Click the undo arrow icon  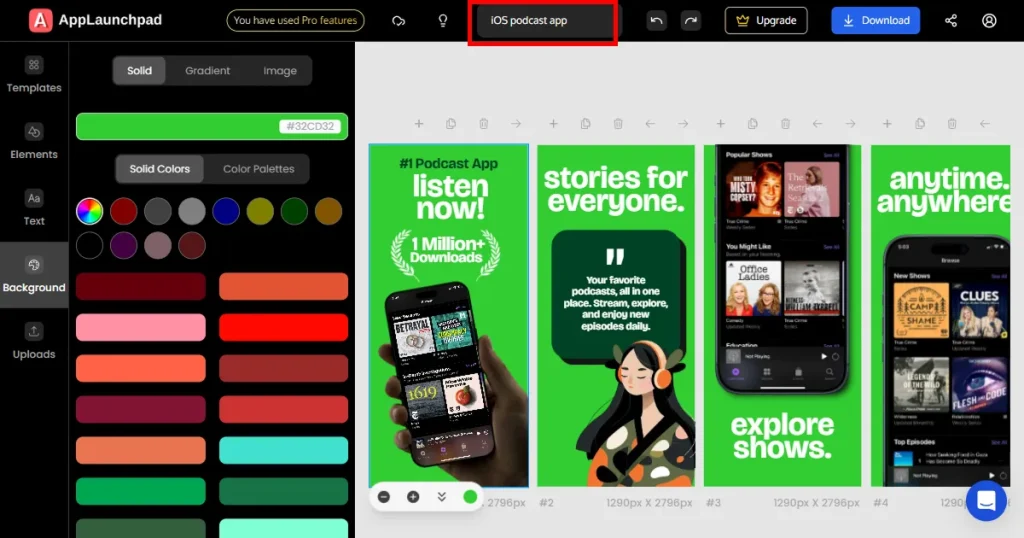656,21
